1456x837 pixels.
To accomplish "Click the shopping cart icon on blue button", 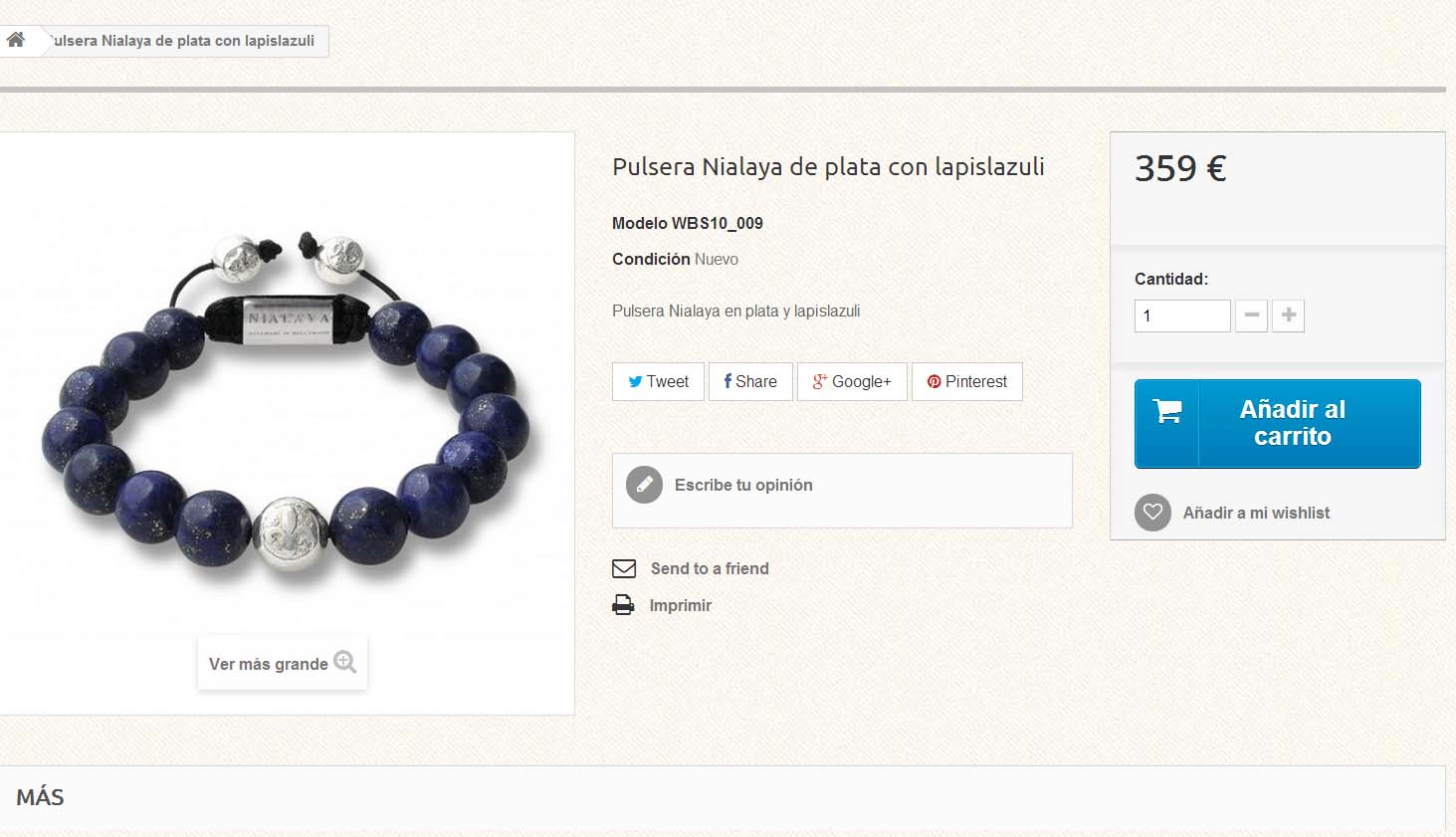I will coord(1166,411).
